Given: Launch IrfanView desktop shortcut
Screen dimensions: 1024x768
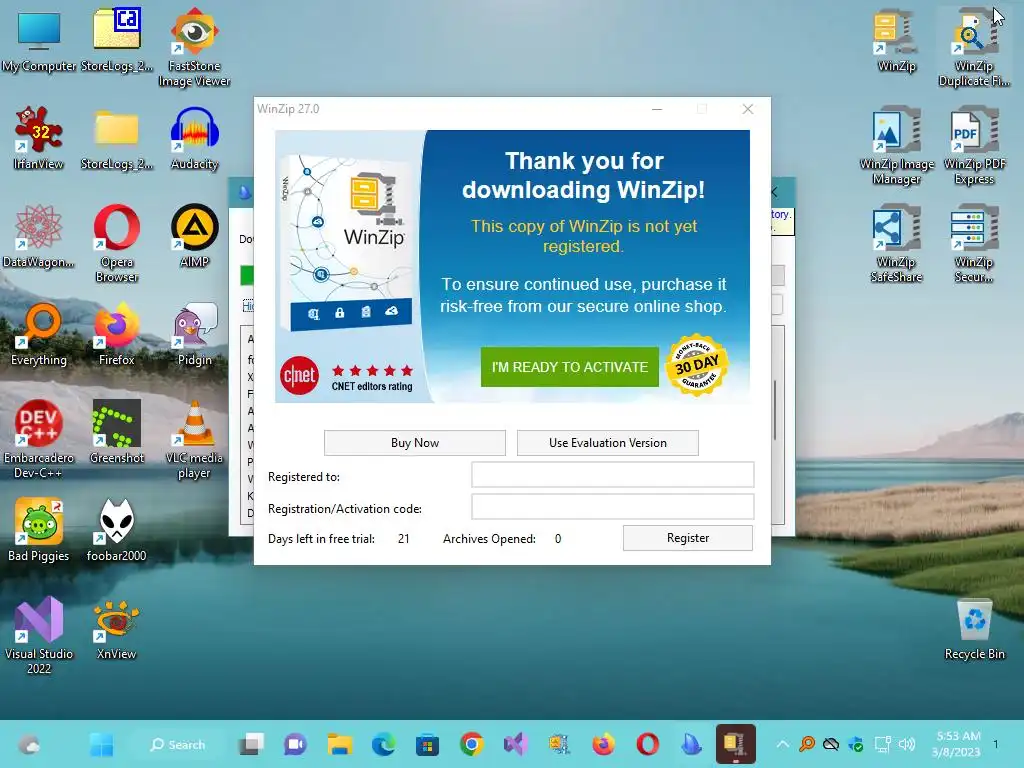Looking at the screenshot, I should tap(39, 138).
